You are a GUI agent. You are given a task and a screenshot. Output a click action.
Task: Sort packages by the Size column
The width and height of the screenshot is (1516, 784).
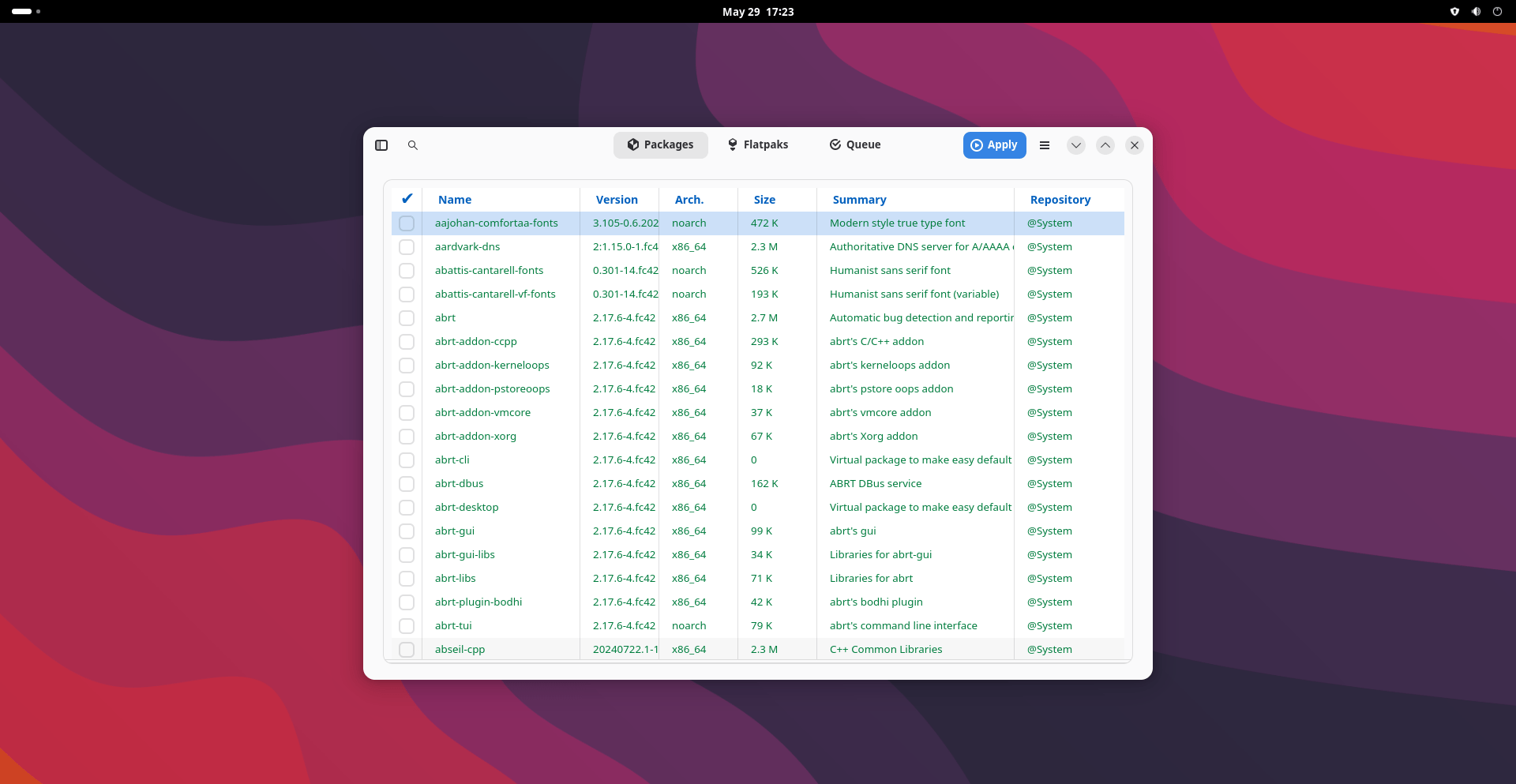click(x=764, y=200)
